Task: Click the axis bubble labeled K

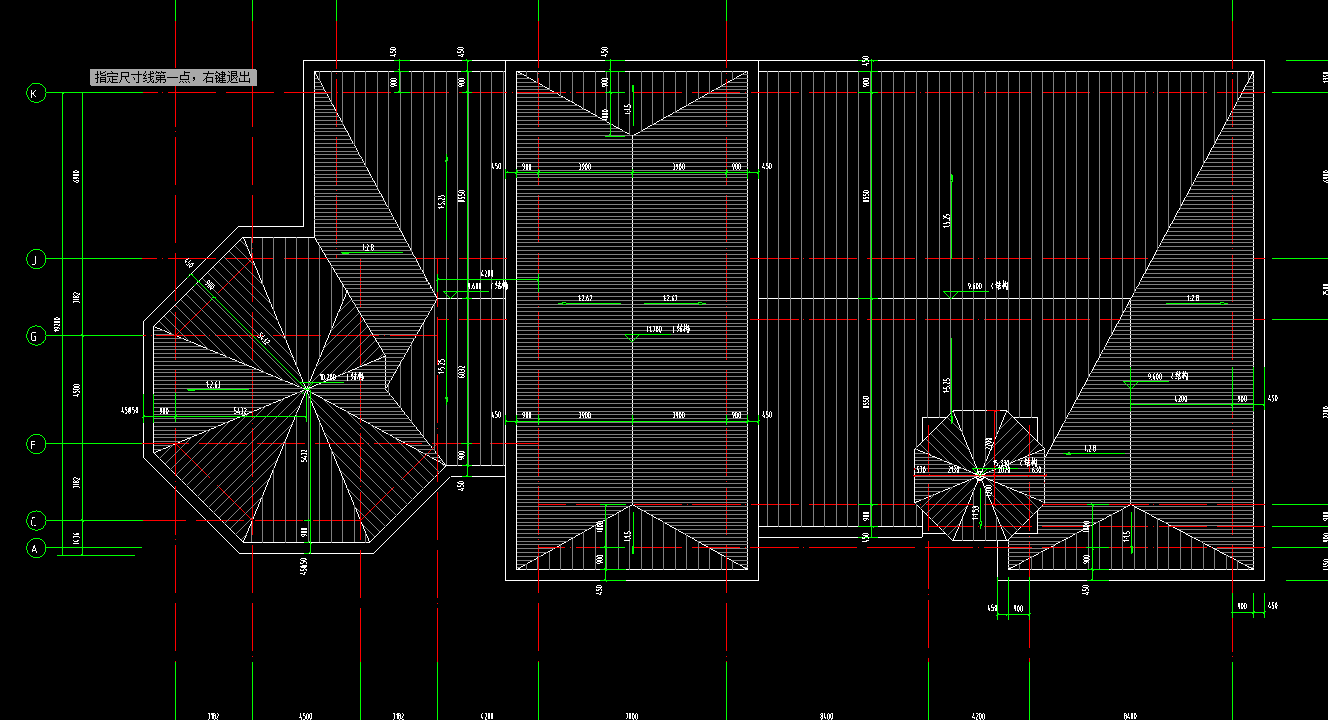Action: click(x=35, y=93)
